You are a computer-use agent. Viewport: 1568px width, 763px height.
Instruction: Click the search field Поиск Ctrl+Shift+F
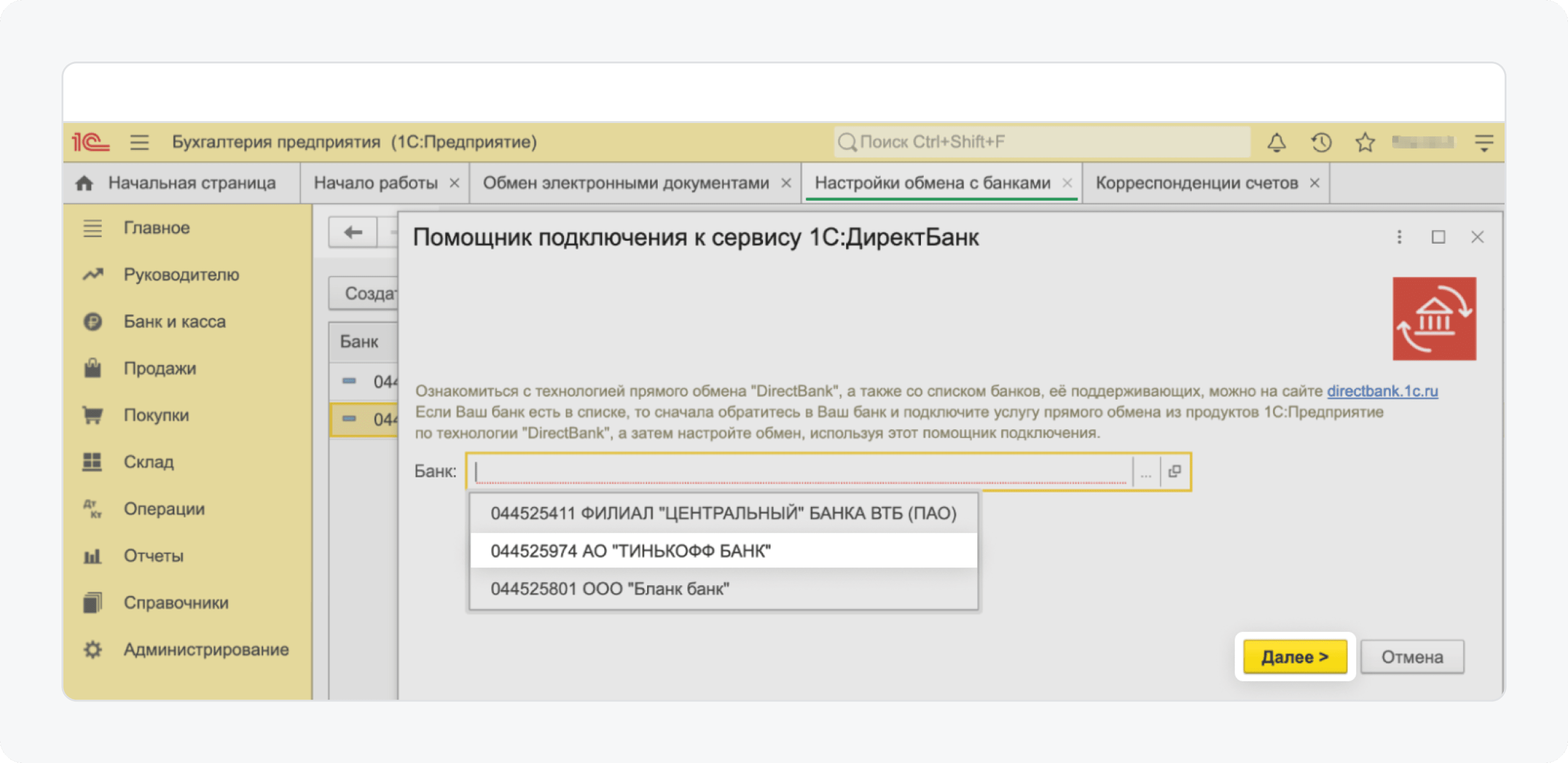click(1041, 143)
